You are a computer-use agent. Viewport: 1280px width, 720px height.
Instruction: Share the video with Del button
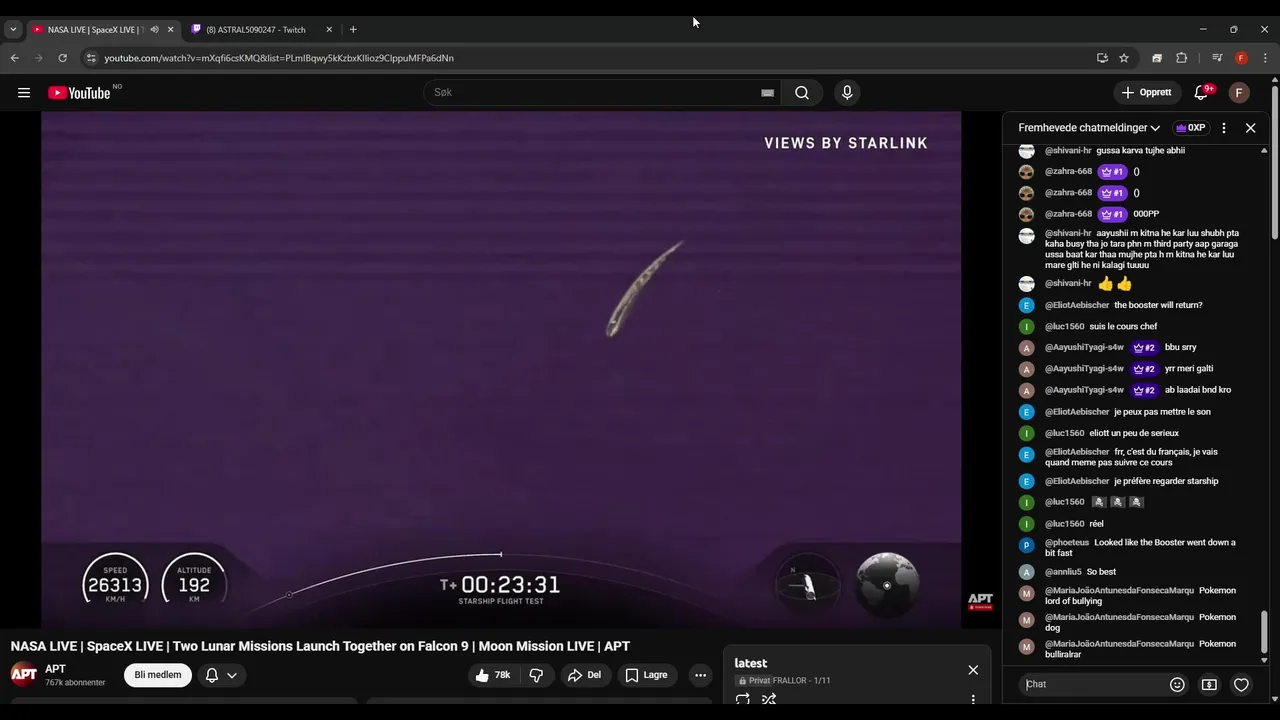(x=584, y=675)
